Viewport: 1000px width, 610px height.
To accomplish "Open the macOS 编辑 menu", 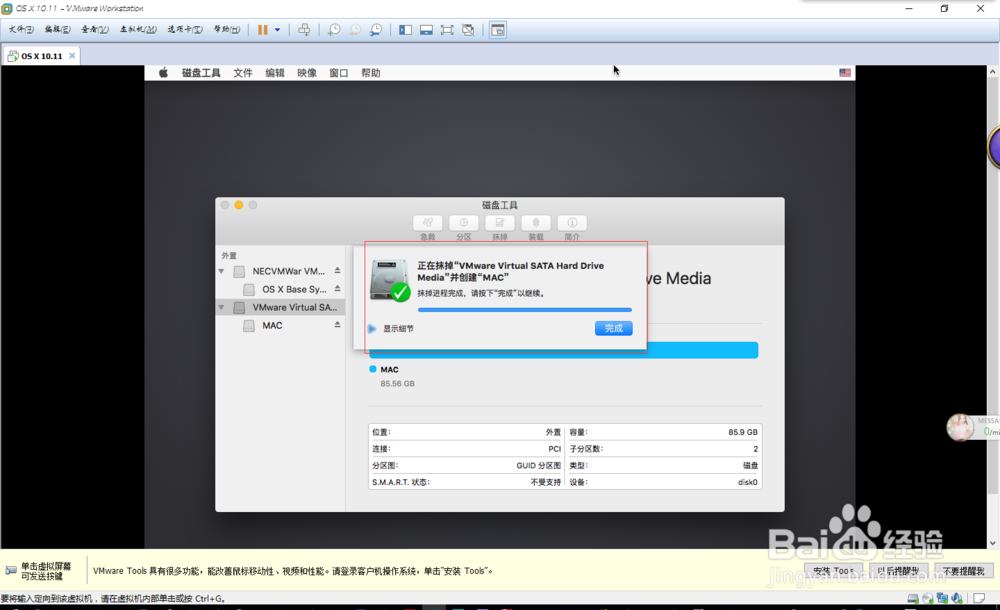I will point(275,73).
